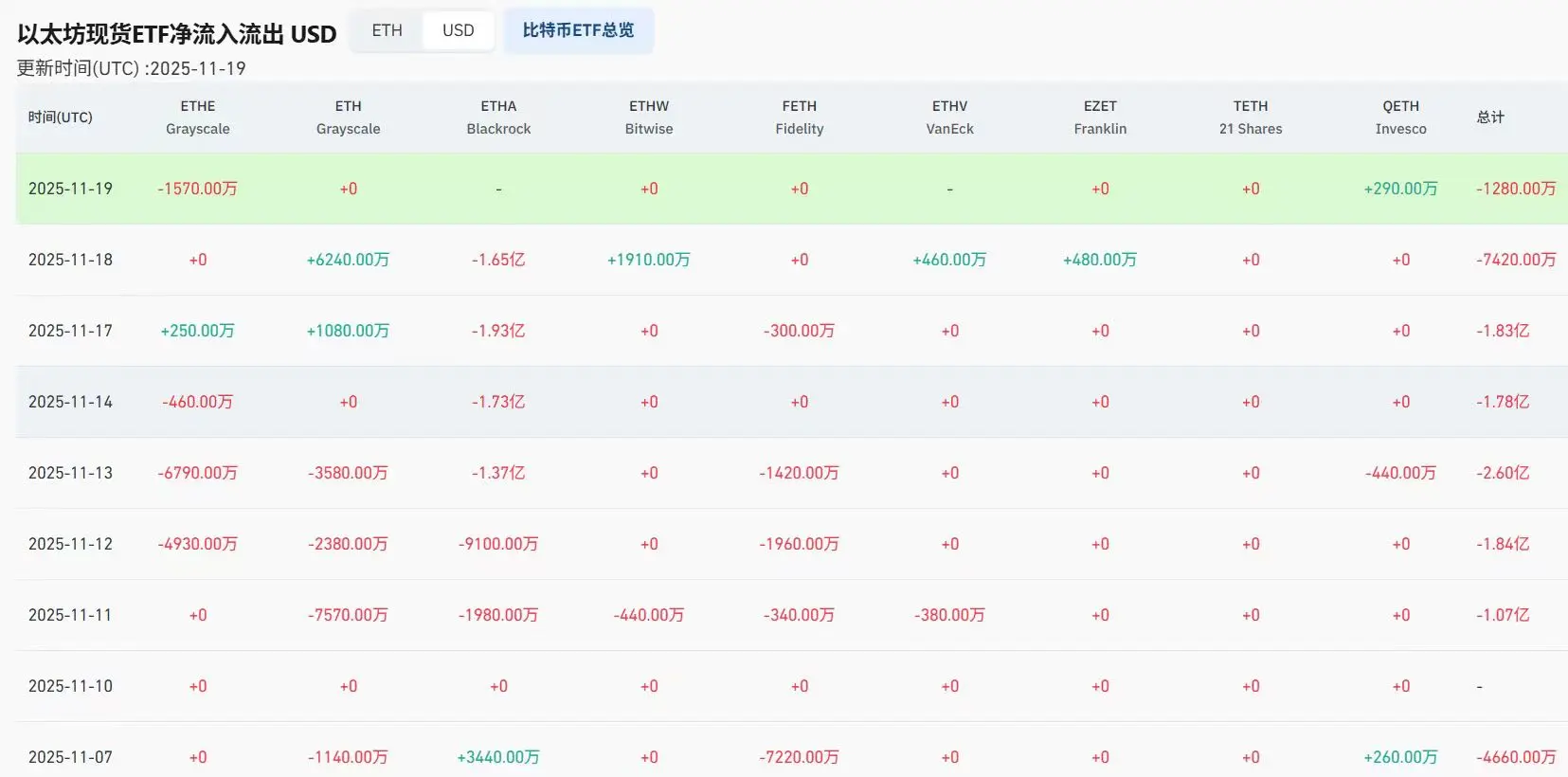Click the -1280.00万 total for 2025-11-19

pos(1516,189)
